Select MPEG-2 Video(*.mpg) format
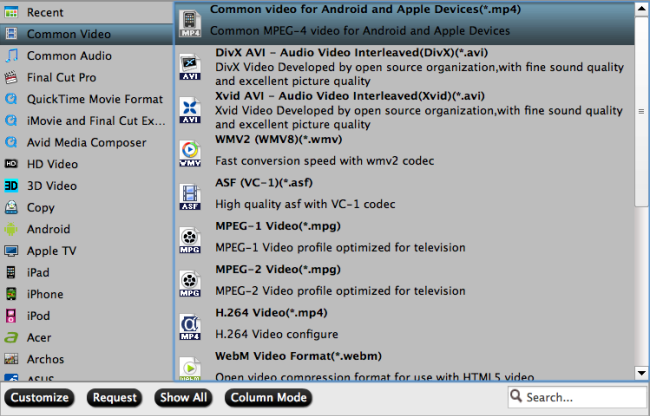The image size is (650, 416). 404,284
